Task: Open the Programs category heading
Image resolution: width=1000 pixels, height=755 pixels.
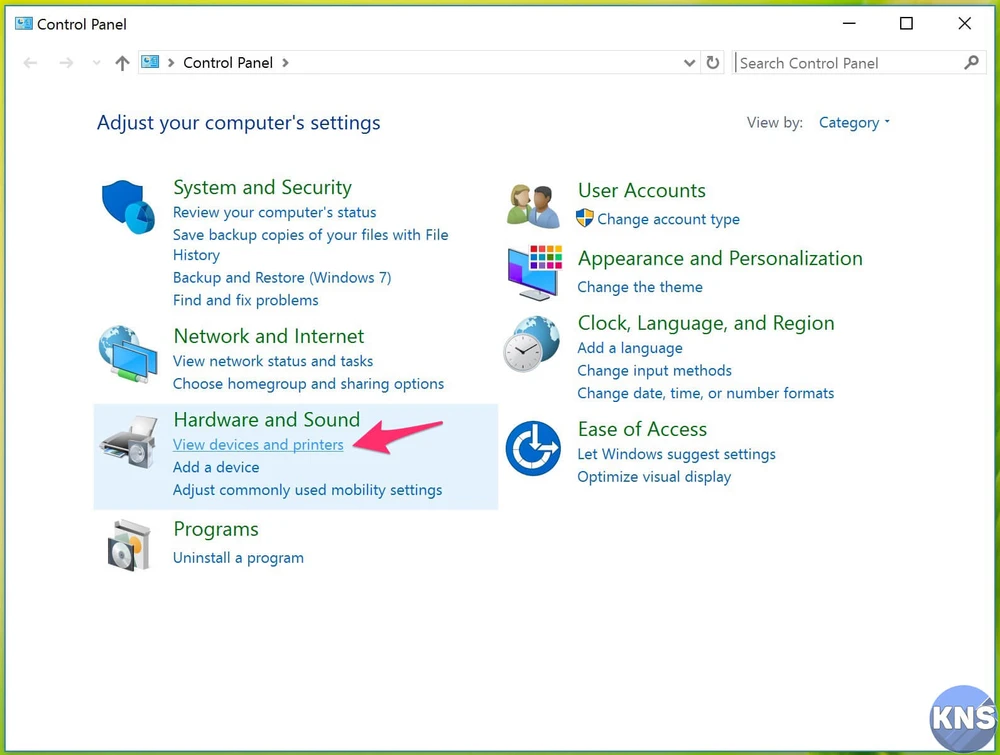Action: pos(216,529)
